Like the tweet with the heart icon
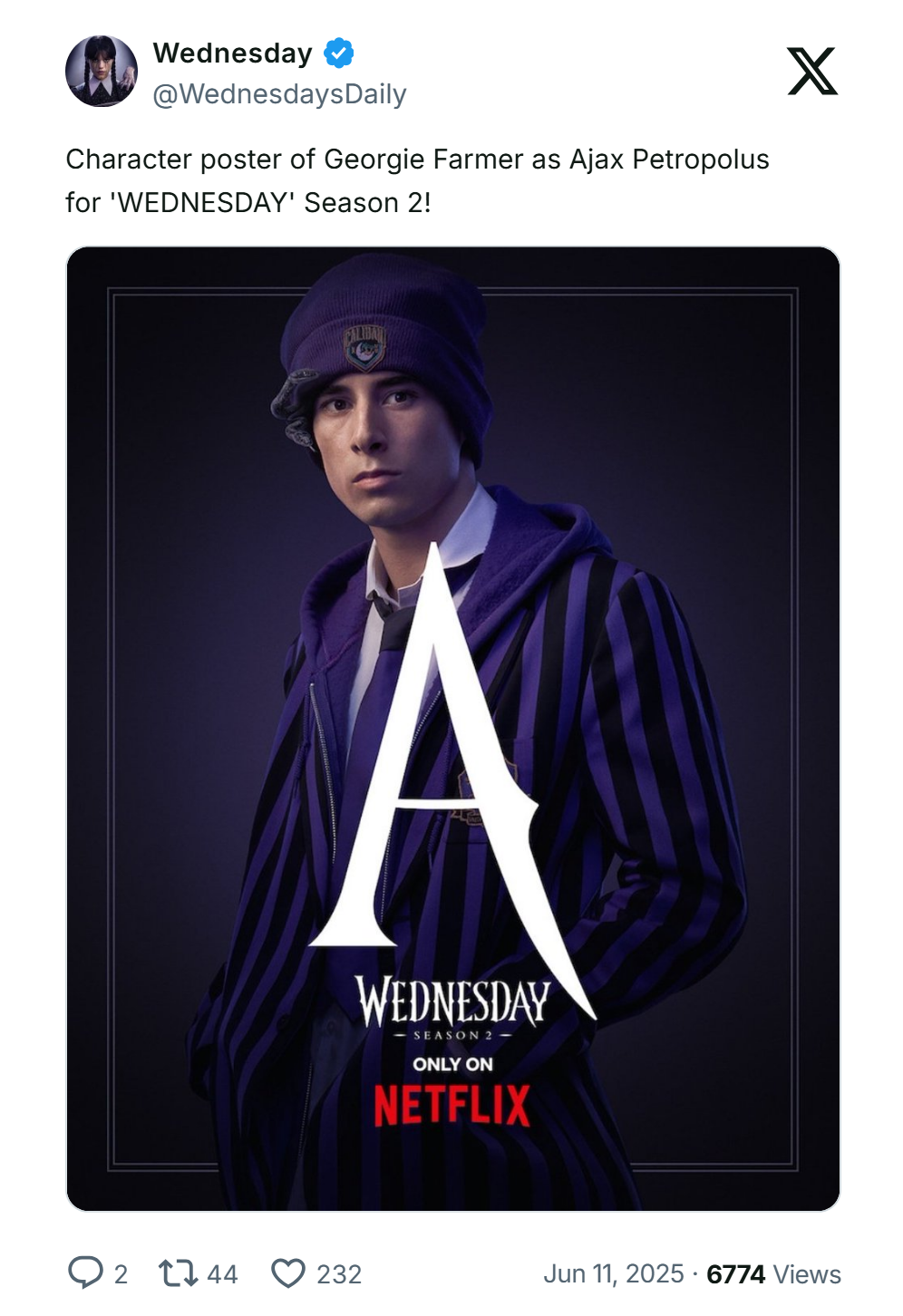The image size is (903, 1316). [288, 1273]
